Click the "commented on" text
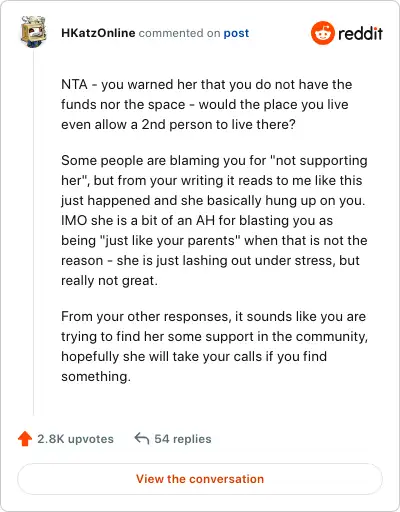 179,33
